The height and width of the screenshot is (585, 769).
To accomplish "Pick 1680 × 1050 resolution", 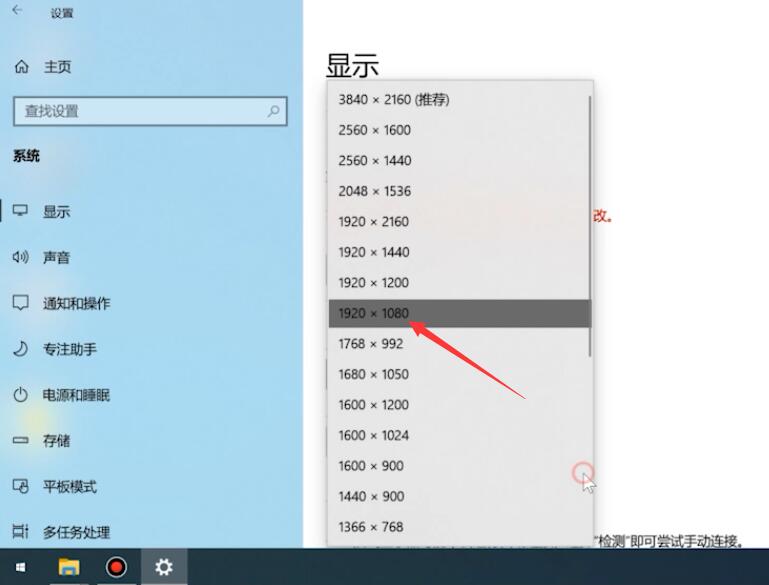I will click(460, 374).
